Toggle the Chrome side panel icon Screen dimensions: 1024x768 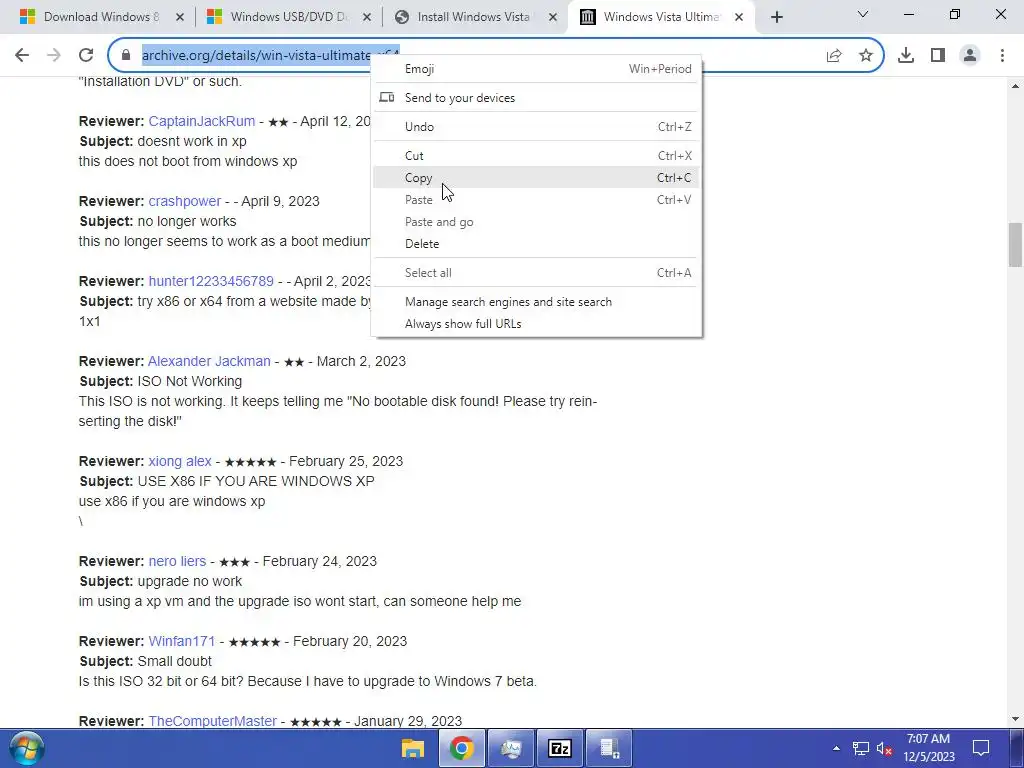click(938, 56)
